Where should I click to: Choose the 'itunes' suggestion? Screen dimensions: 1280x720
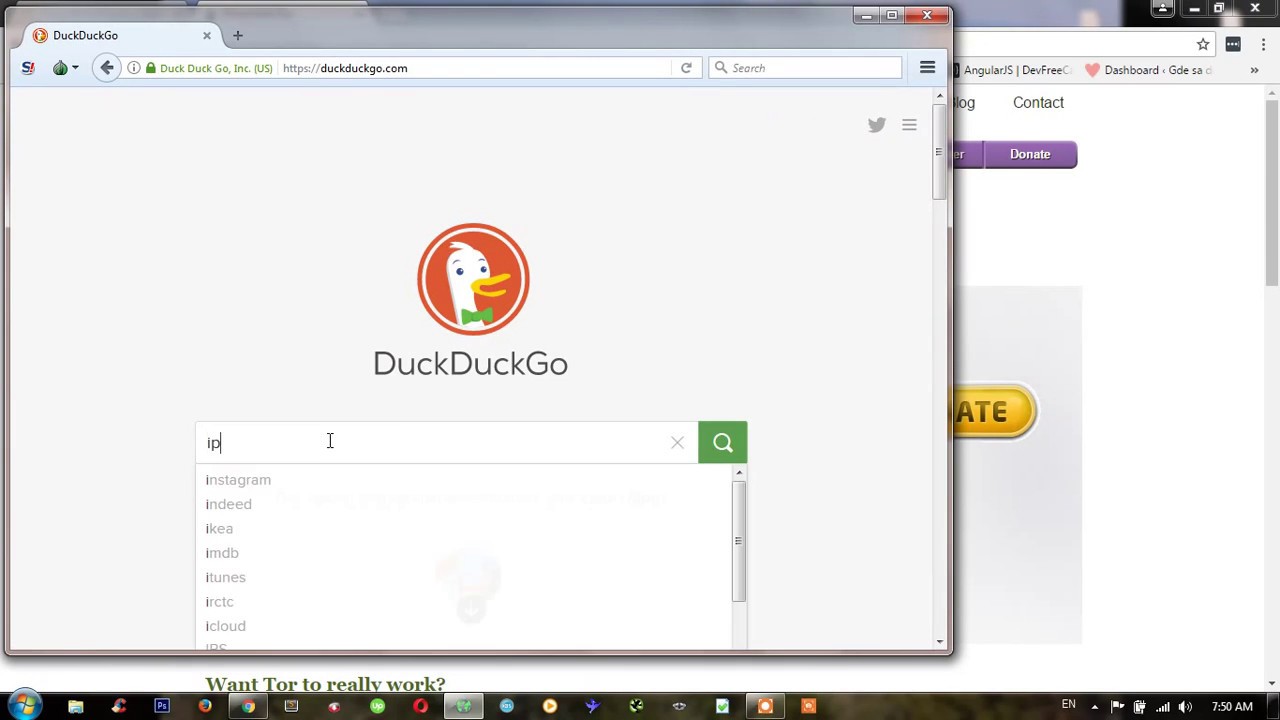(x=225, y=577)
